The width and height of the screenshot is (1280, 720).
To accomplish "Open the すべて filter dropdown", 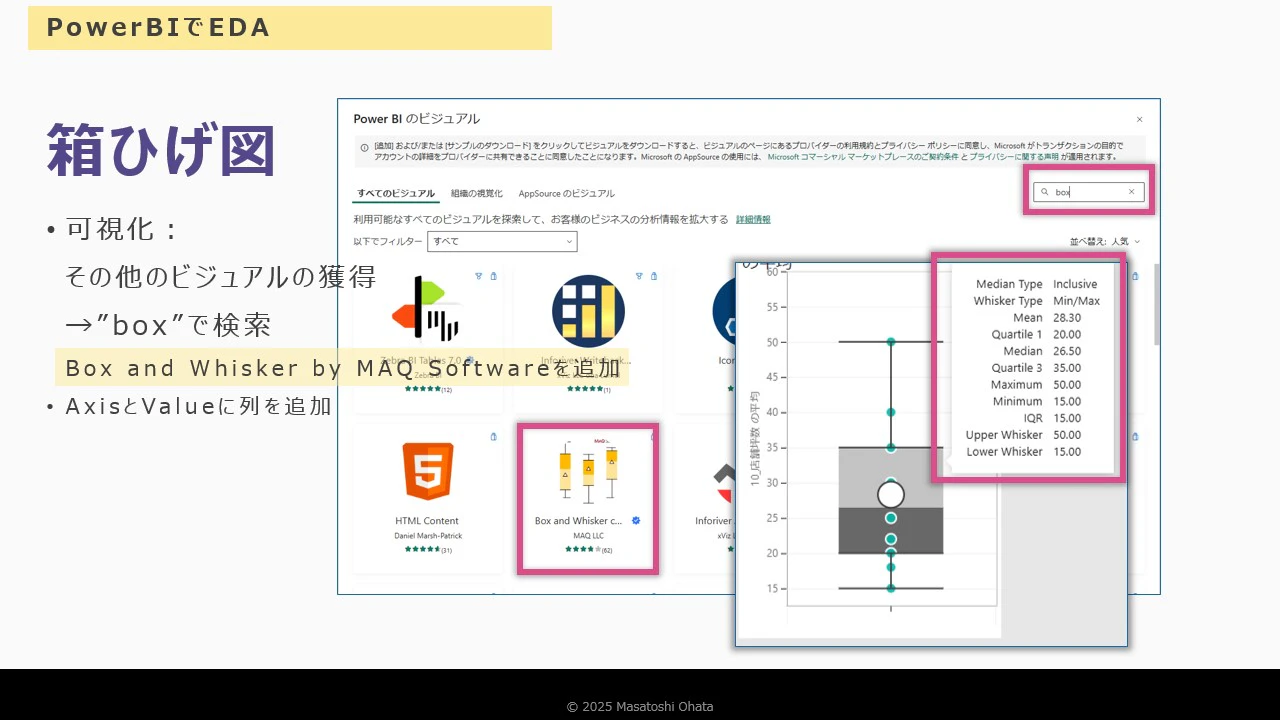I will pyautogui.click(x=502, y=241).
